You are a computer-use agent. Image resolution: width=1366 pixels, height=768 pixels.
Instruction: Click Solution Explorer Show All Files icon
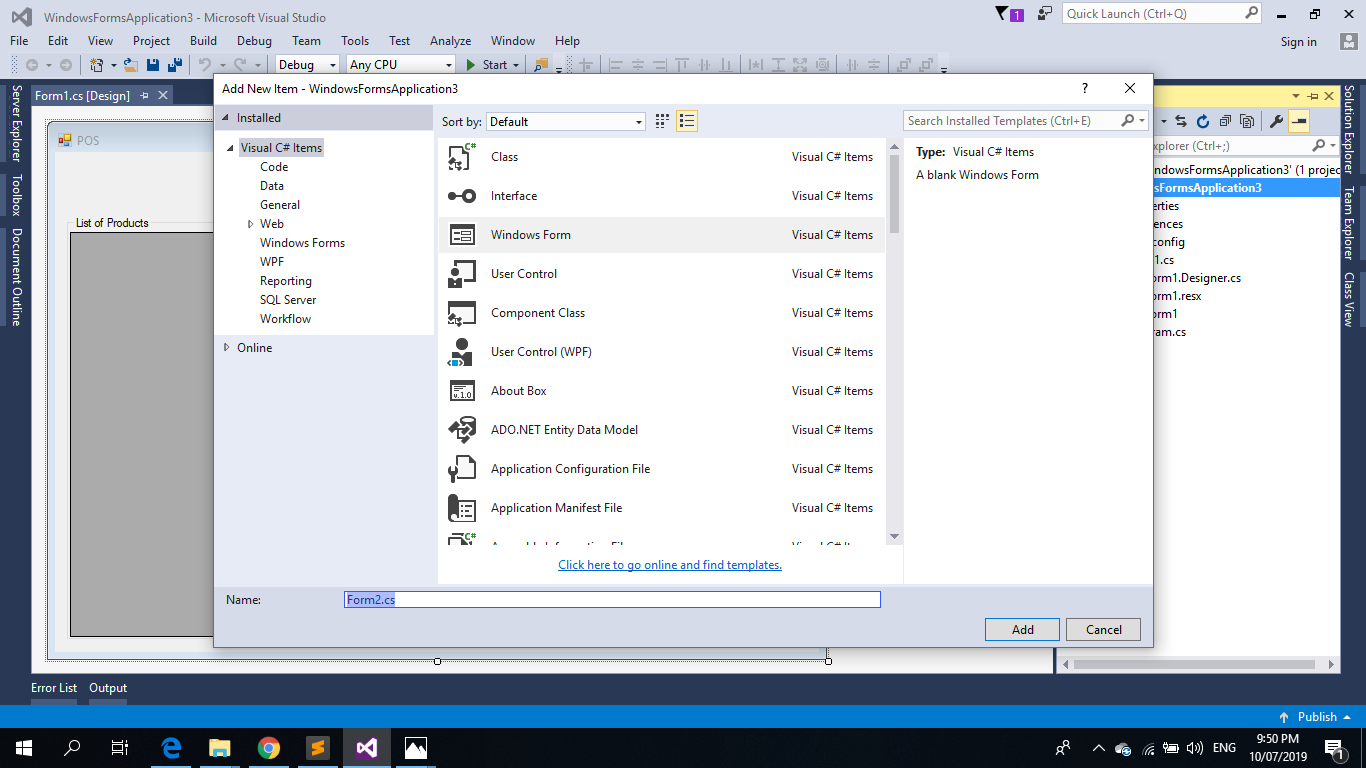[x=1247, y=121]
